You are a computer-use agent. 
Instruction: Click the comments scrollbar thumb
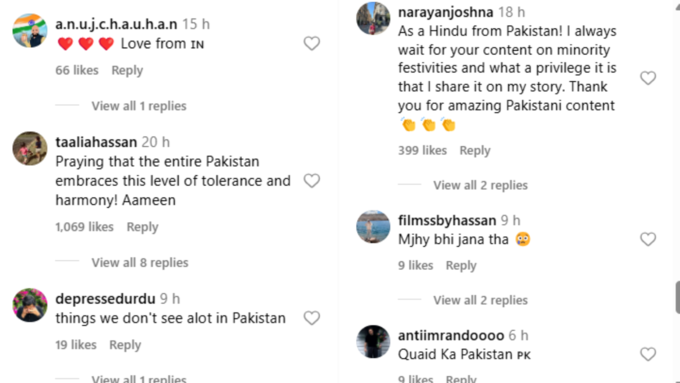point(677,297)
